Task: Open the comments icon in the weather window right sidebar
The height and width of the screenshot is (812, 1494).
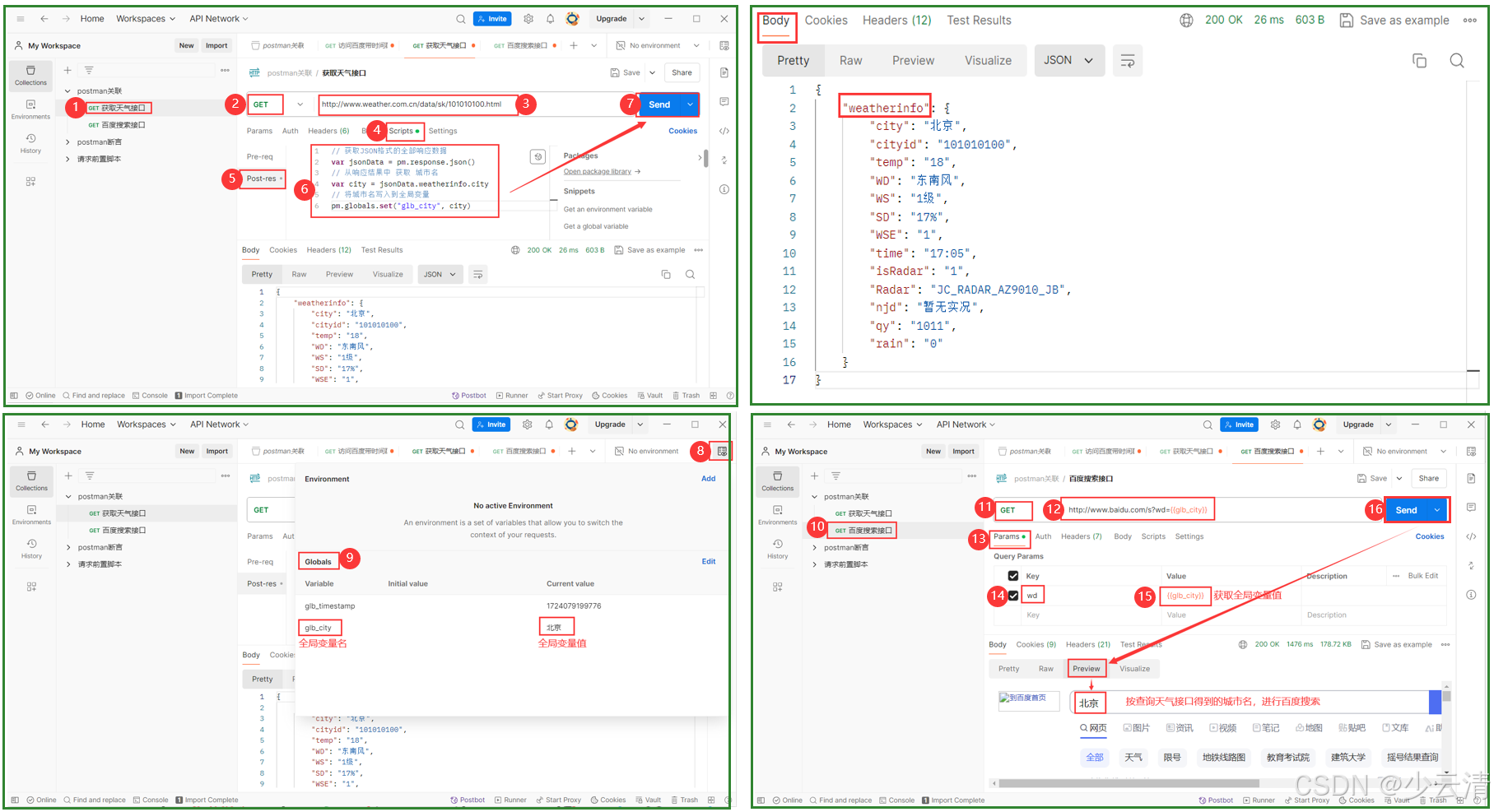Action: pyautogui.click(x=724, y=102)
